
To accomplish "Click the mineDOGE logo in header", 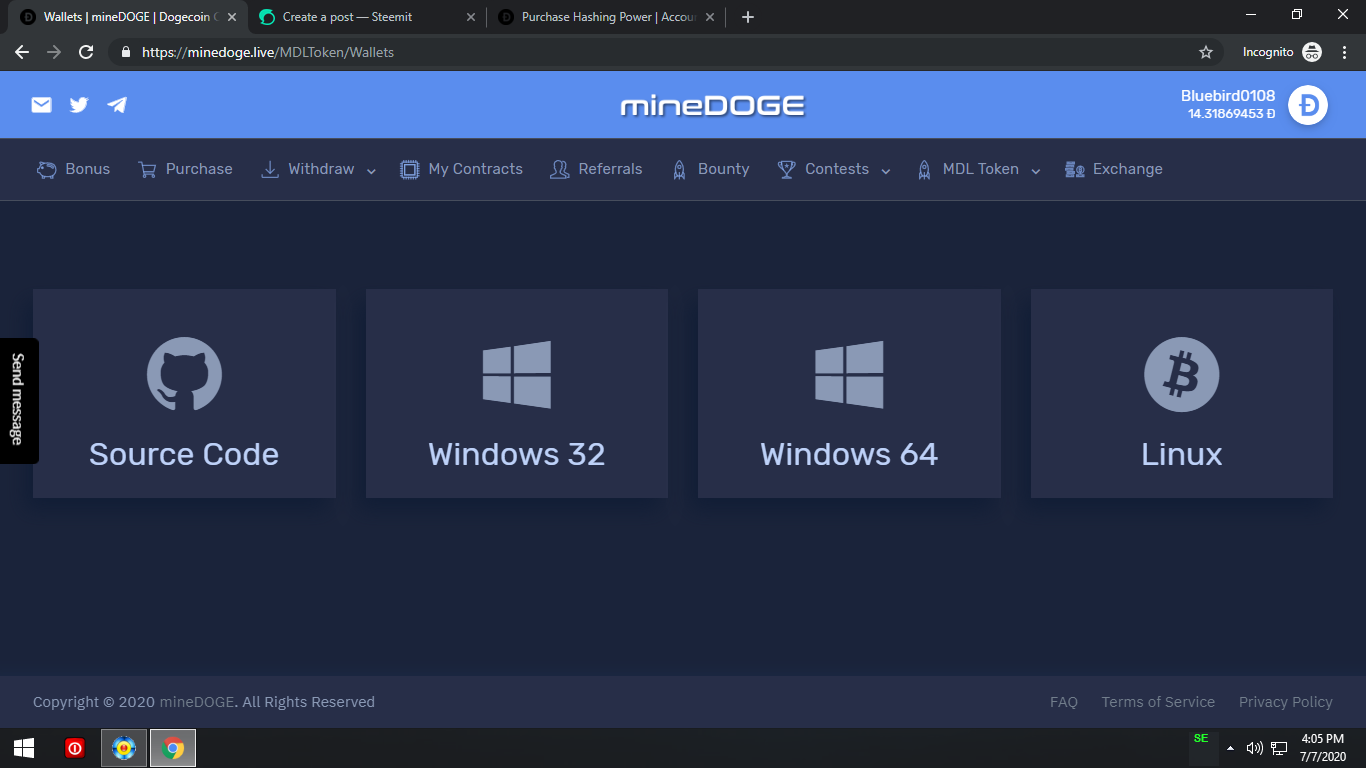I will pyautogui.click(x=713, y=105).
